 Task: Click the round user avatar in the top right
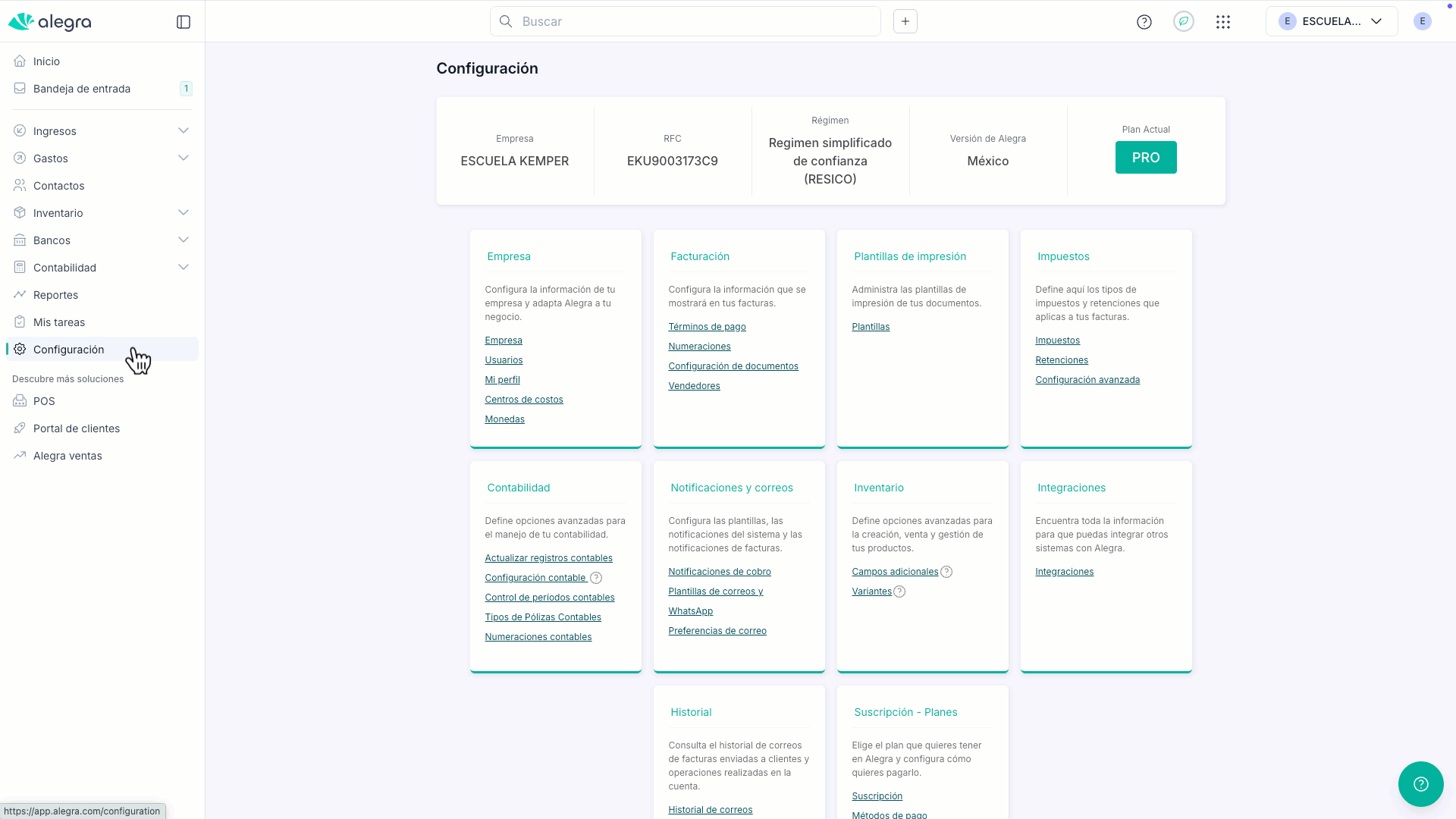pyautogui.click(x=1423, y=21)
